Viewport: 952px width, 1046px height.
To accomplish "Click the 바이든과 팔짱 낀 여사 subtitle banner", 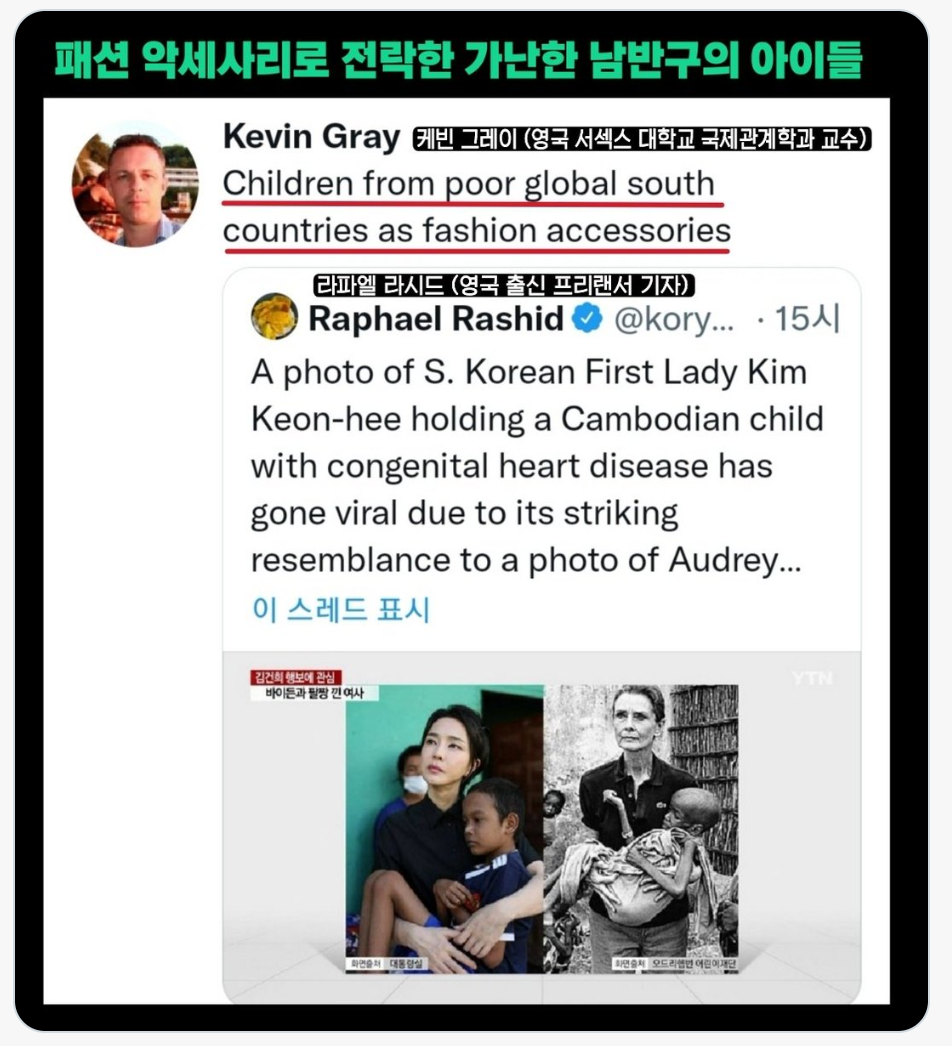I will coord(314,693).
